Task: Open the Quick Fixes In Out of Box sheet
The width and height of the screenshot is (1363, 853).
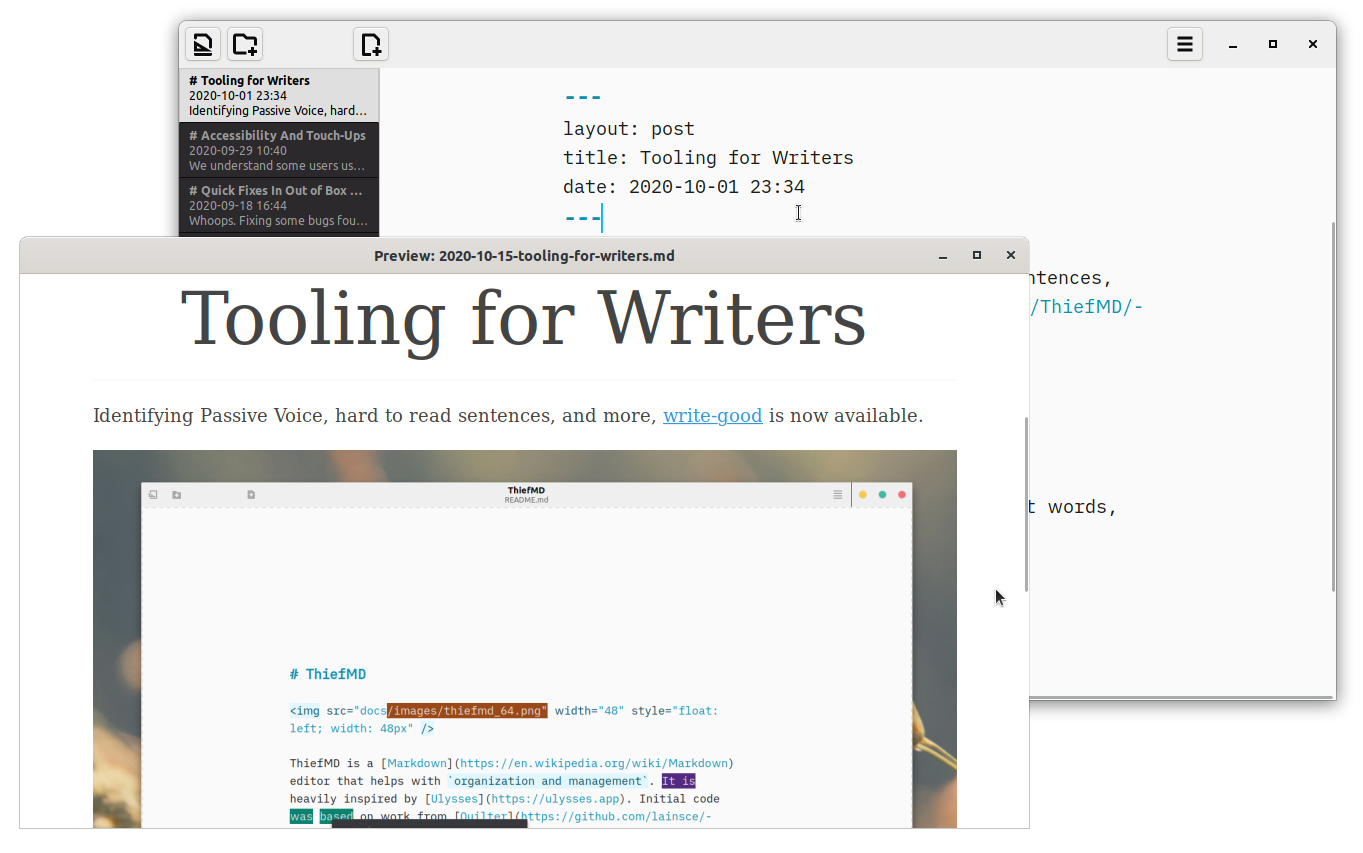Action: pyautogui.click(x=279, y=205)
